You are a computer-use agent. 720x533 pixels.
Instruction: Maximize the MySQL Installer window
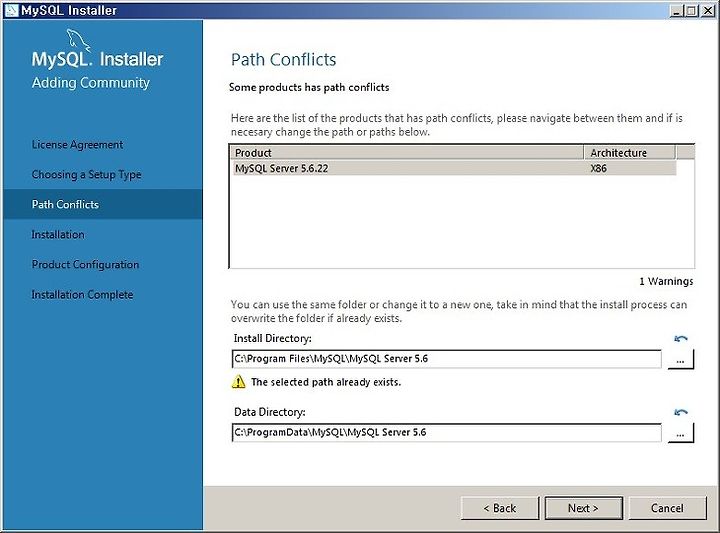tap(691, 11)
